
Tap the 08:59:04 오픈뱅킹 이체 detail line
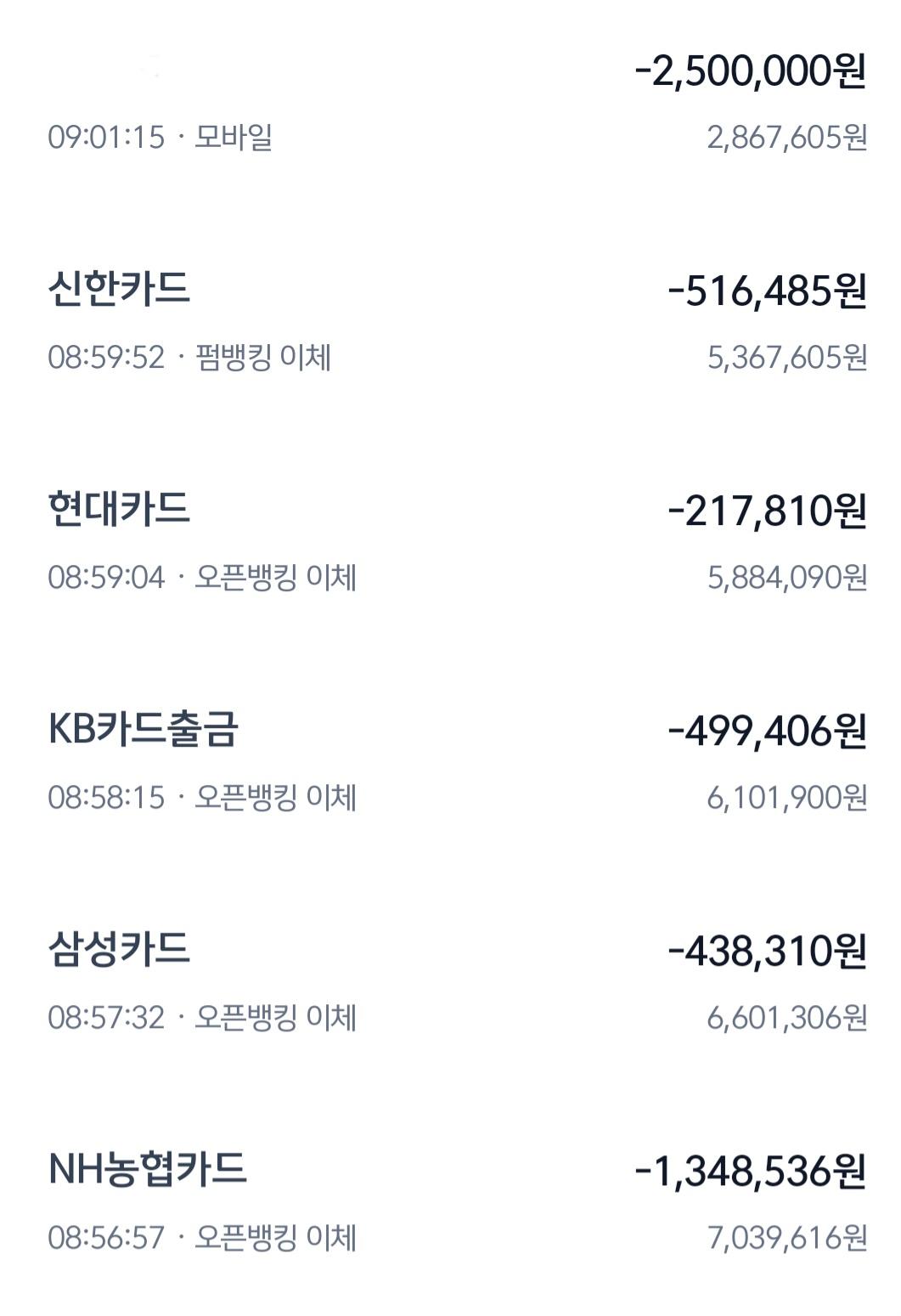(x=202, y=578)
